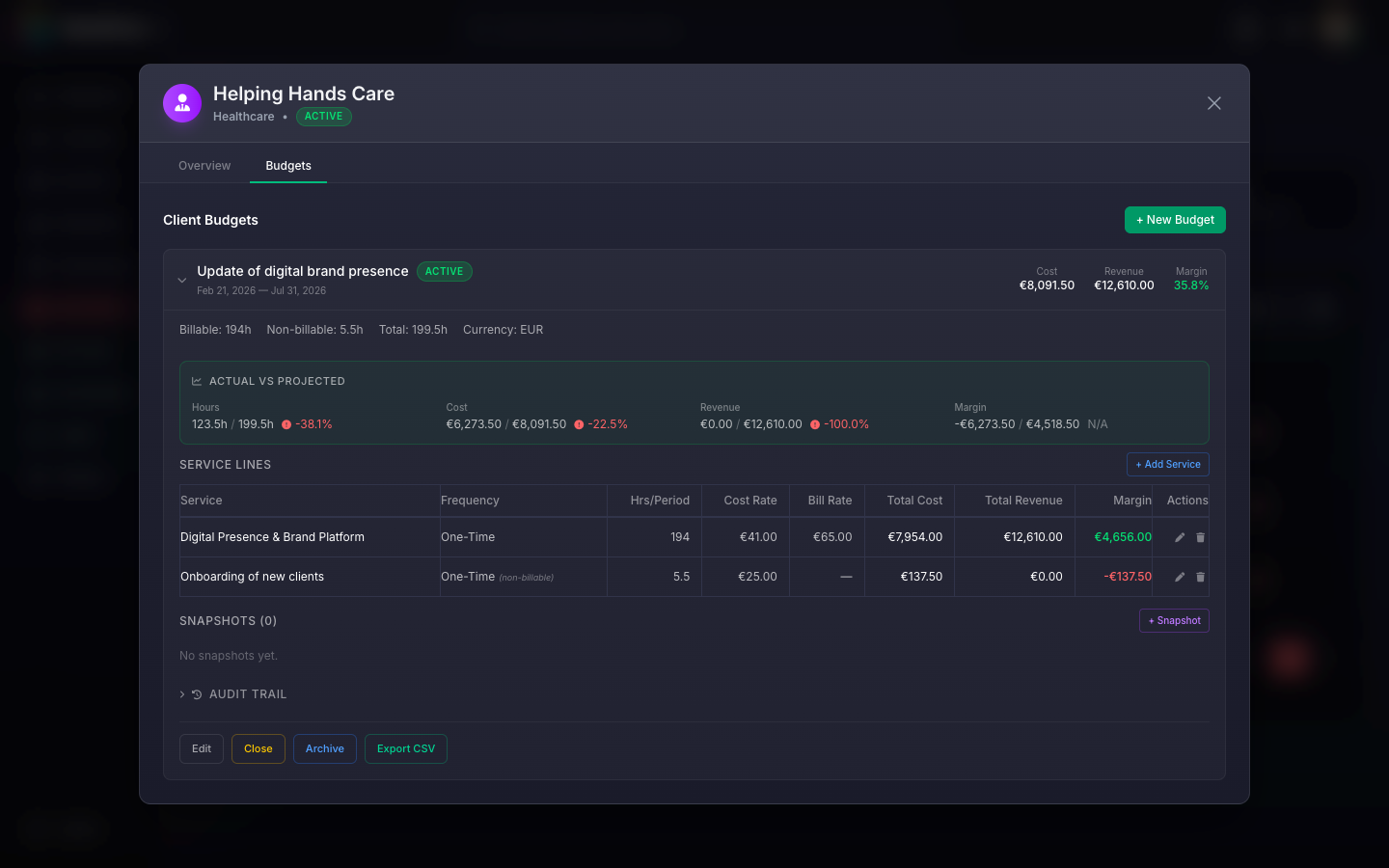The height and width of the screenshot is (868, 1389).
Task: Add a new service line
Action: click(1167, 464)
